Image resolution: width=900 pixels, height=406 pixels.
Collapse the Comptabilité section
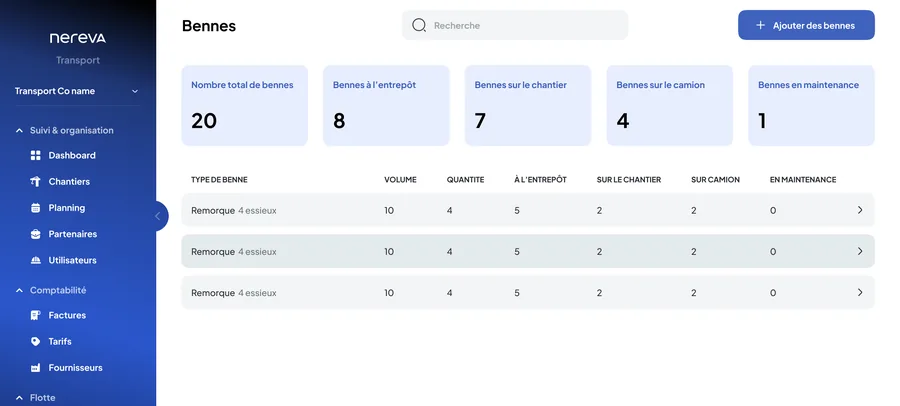(19, 291)
